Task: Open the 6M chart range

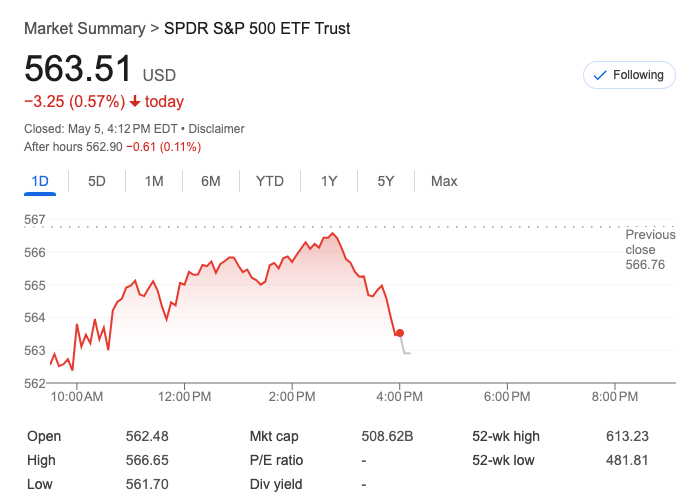Action: [210, 181]
